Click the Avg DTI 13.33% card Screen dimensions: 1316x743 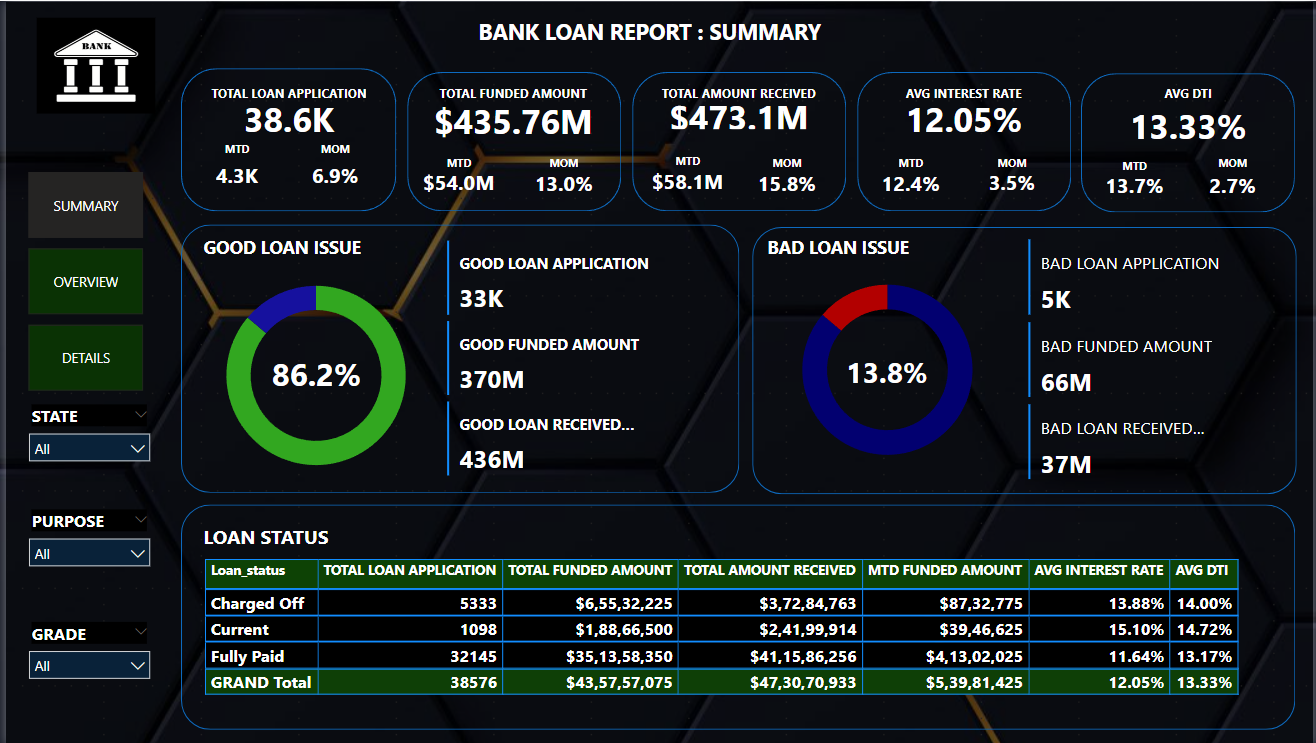(x=1188, y=142)
